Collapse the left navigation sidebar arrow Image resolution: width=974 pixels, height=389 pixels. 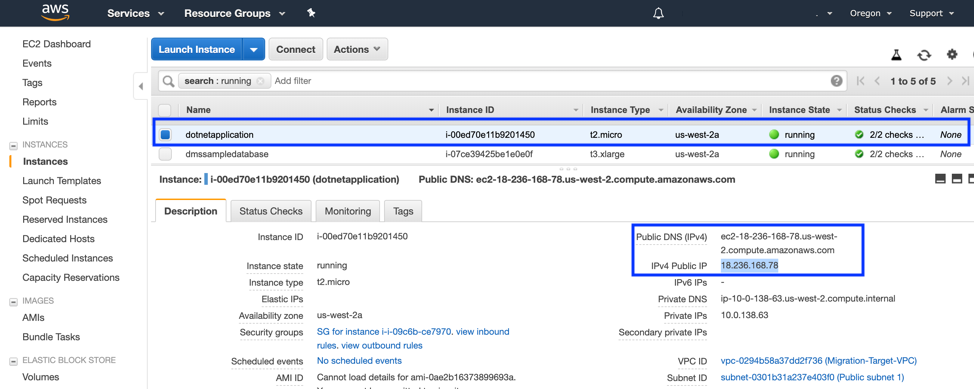140,86
